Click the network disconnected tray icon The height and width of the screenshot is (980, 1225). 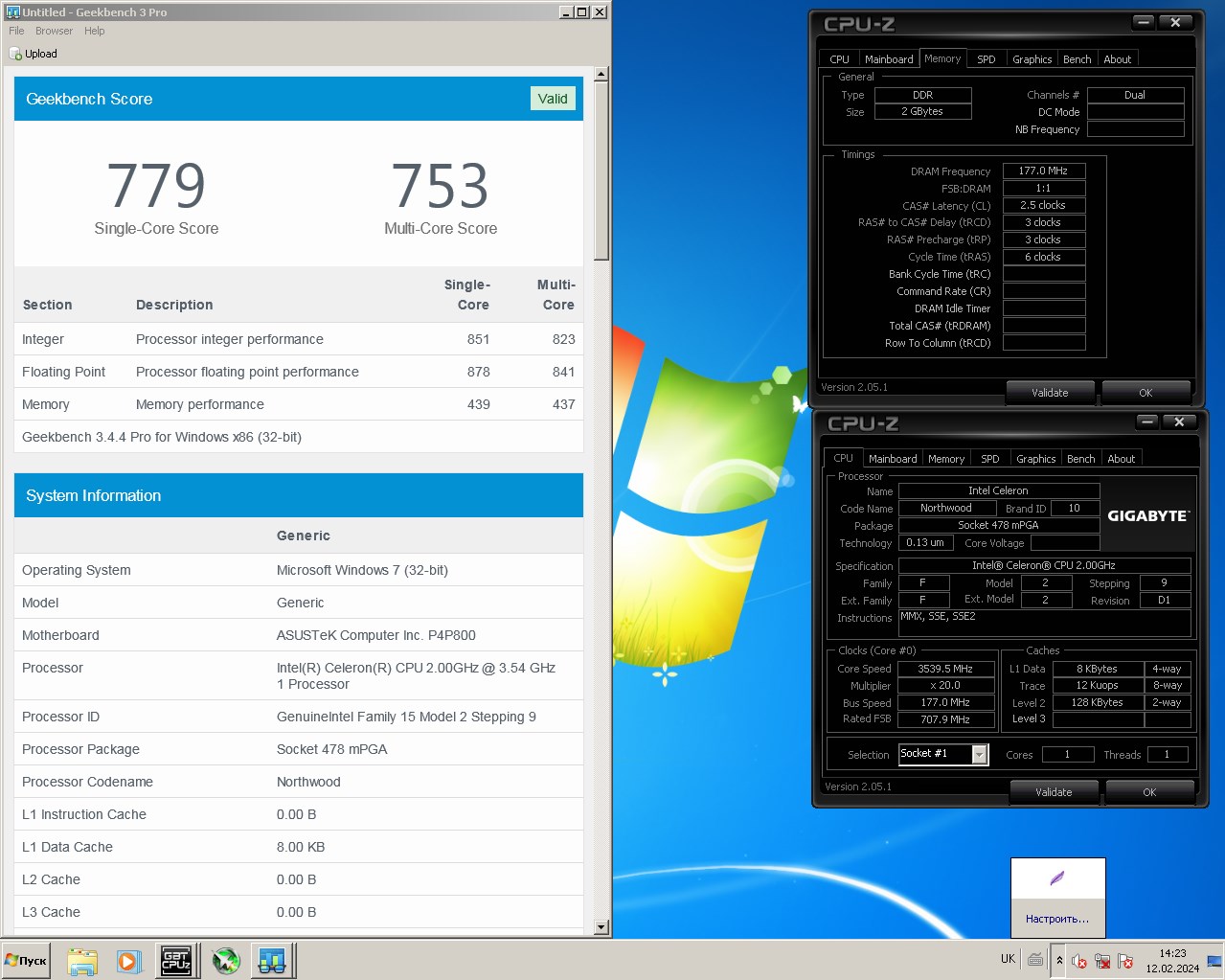[x=1102, y=961]
